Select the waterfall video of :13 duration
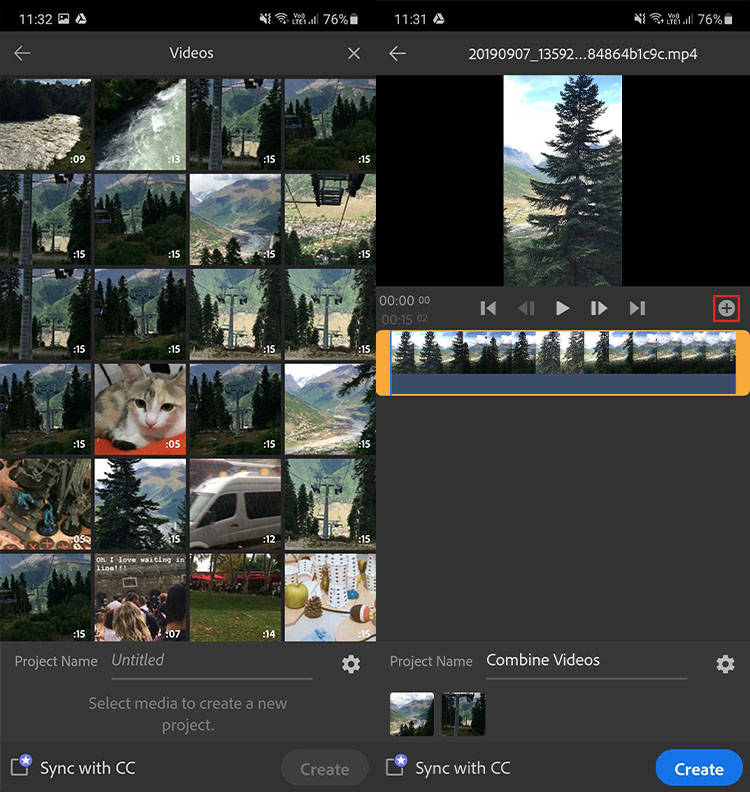Screen dimensions: 750x792 (x=140, y=124)
